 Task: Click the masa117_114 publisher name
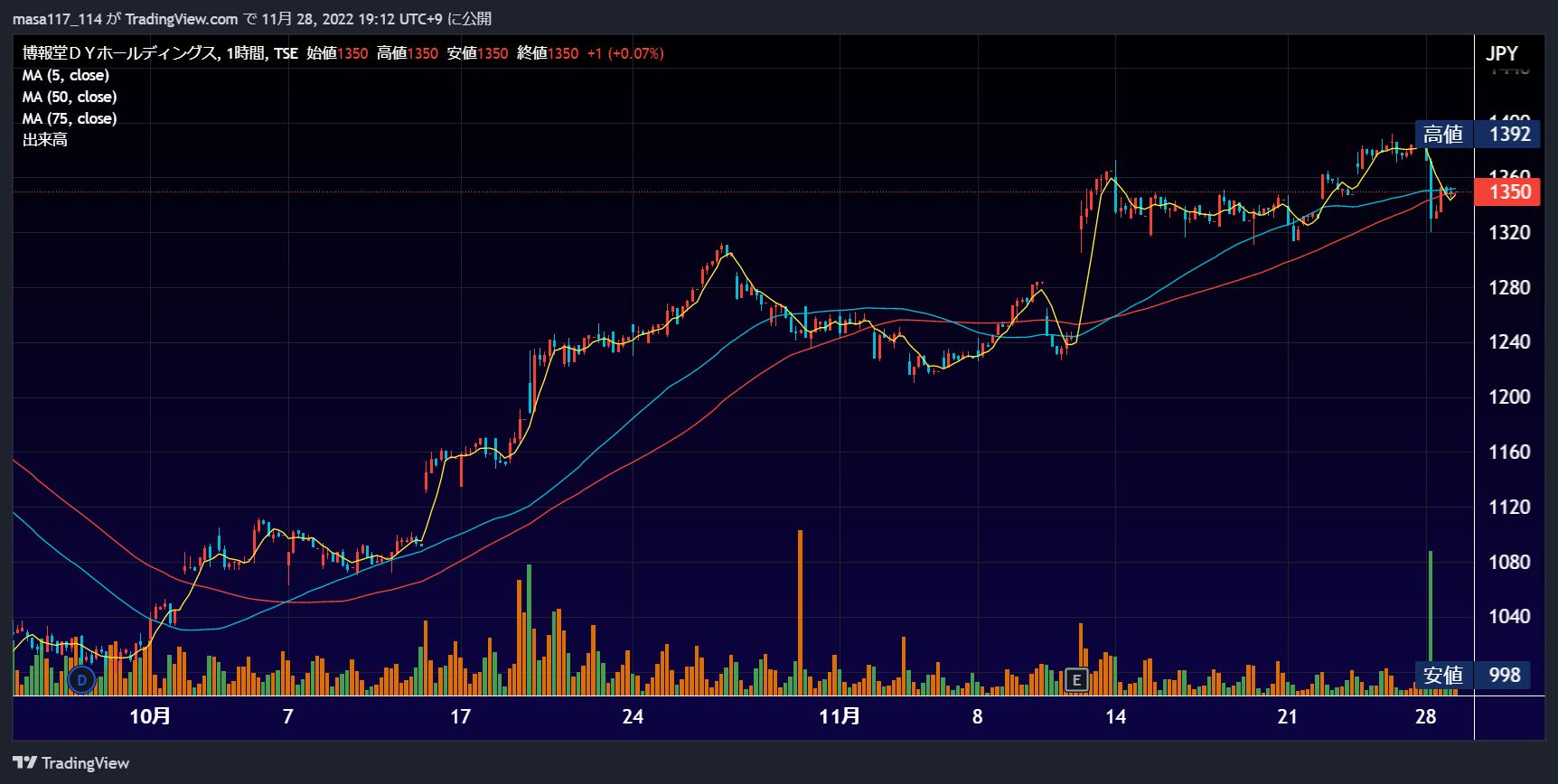[x=57, y=19]
